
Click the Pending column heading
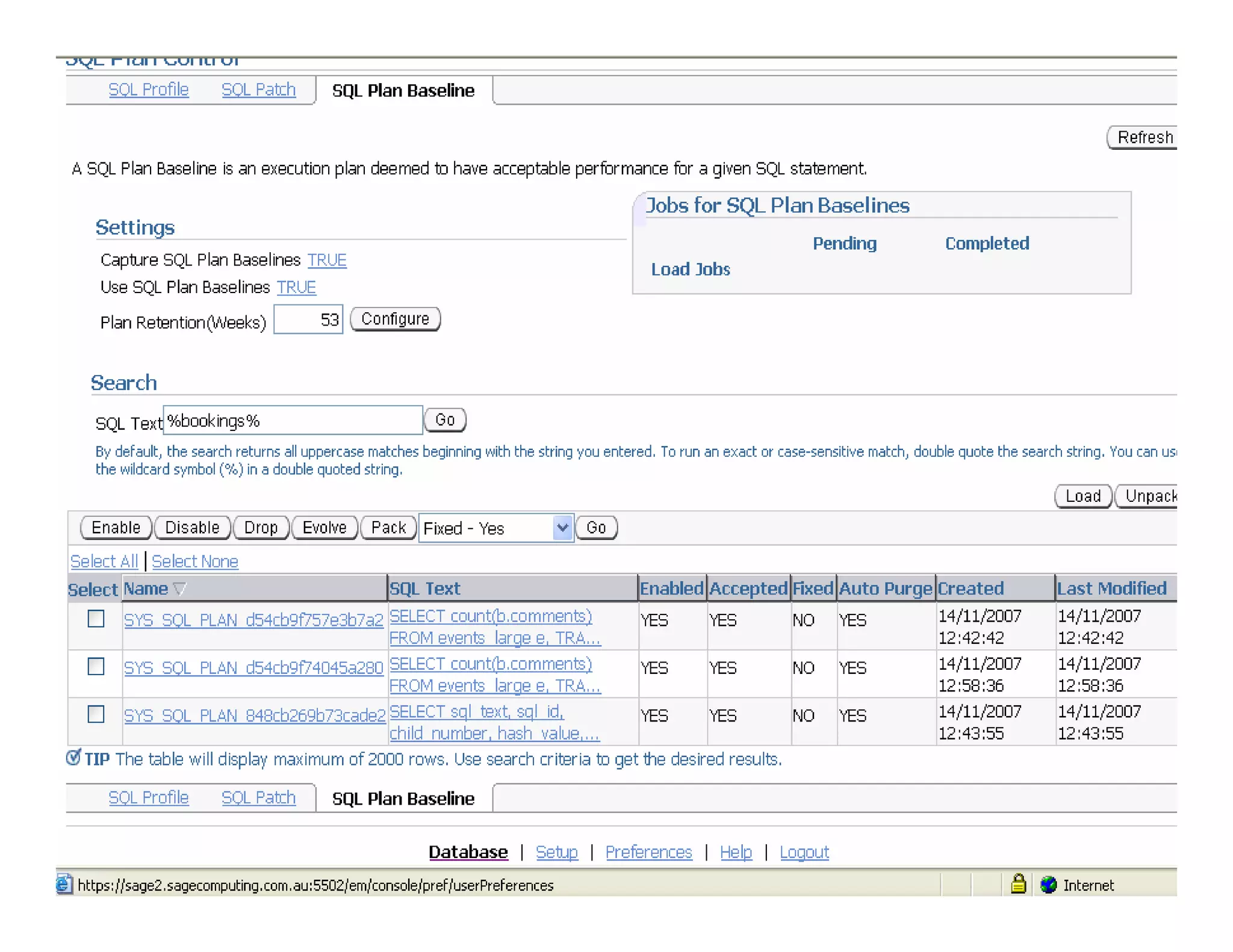tap(845, 243)
